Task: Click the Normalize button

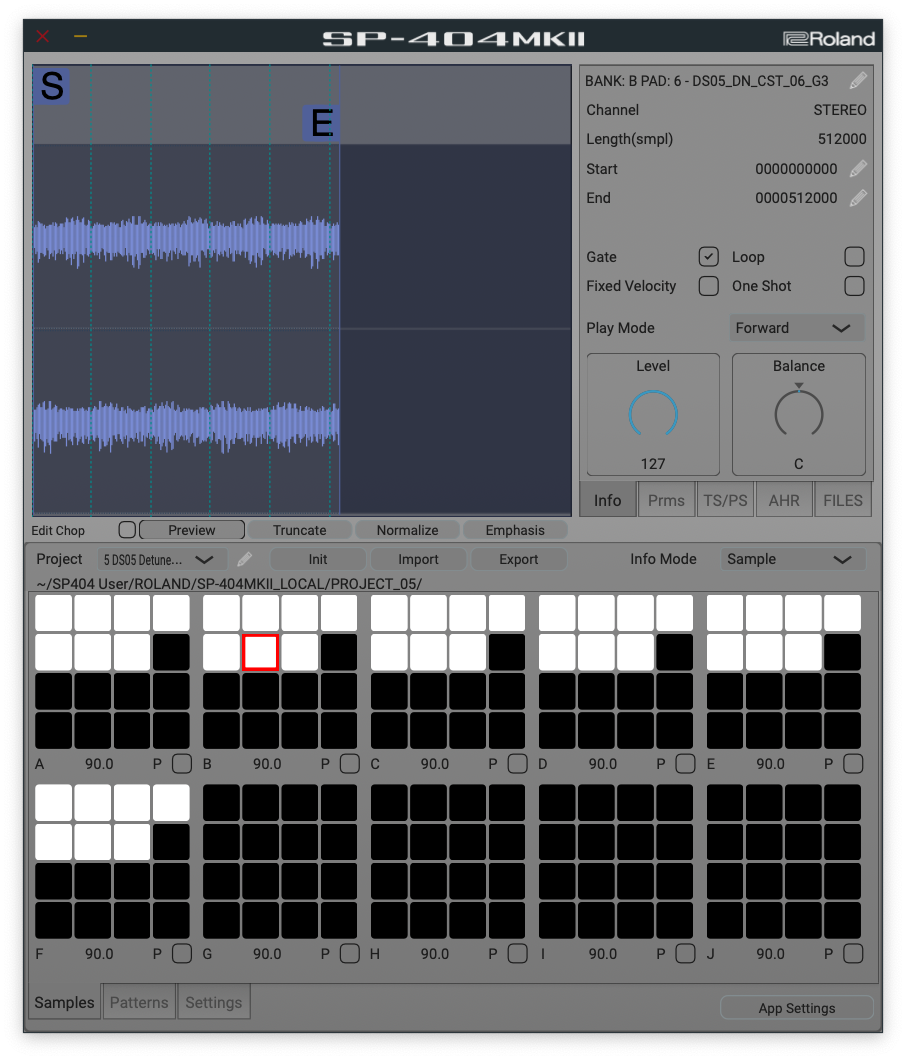Action: click(x=407, y=530)
